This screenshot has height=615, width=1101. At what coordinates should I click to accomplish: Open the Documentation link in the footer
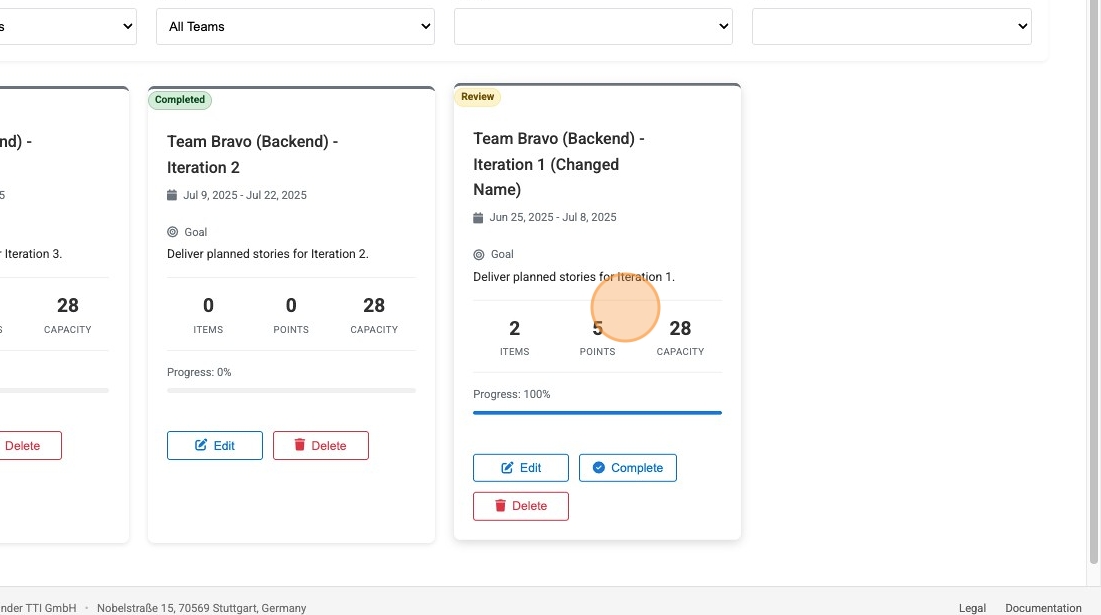pyautogui.click(x=1043, y=607)
